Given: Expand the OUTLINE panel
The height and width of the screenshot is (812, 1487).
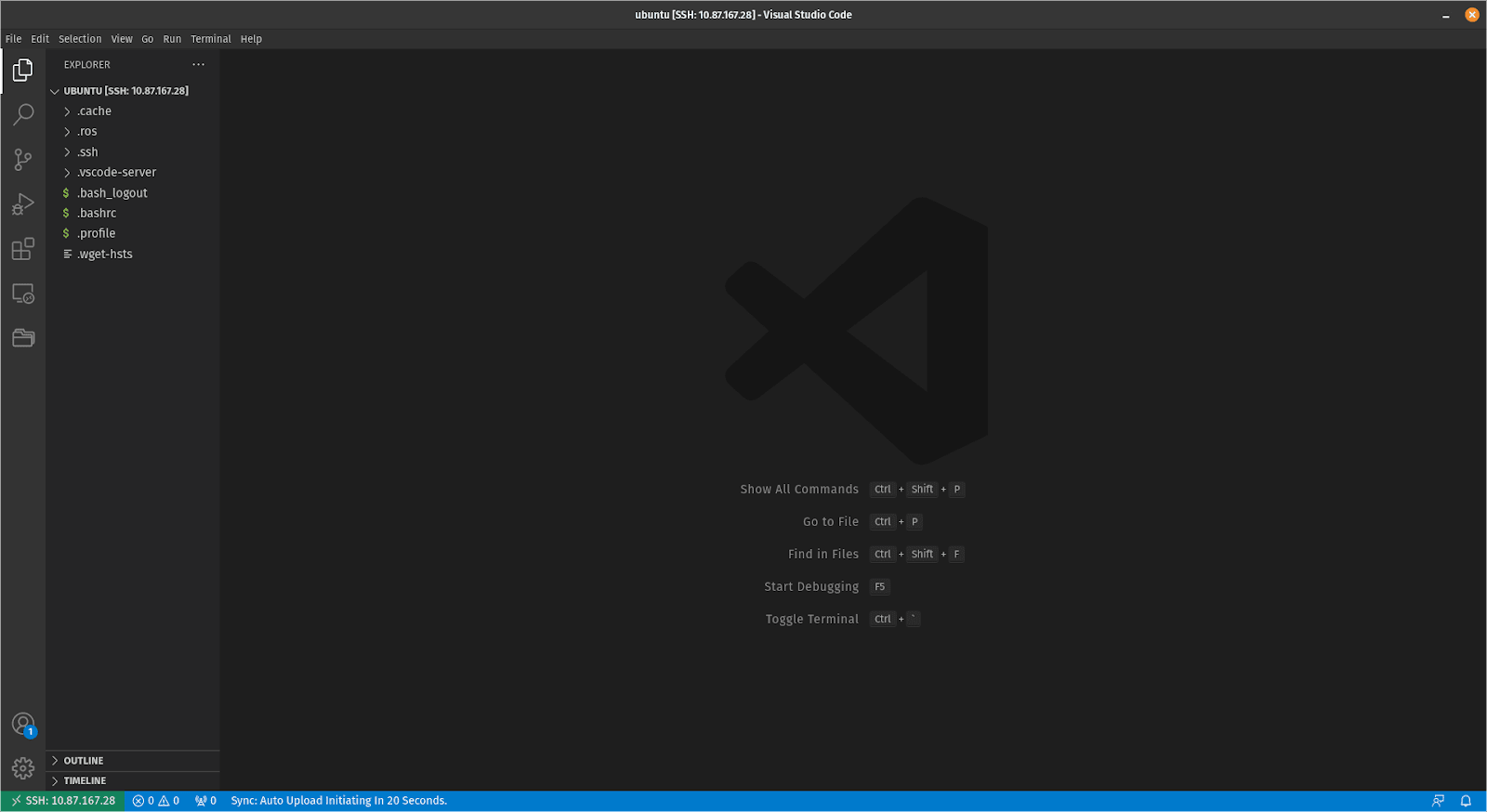Looking at the screenshot, I should pyautogui.click(x=132, y=760).
